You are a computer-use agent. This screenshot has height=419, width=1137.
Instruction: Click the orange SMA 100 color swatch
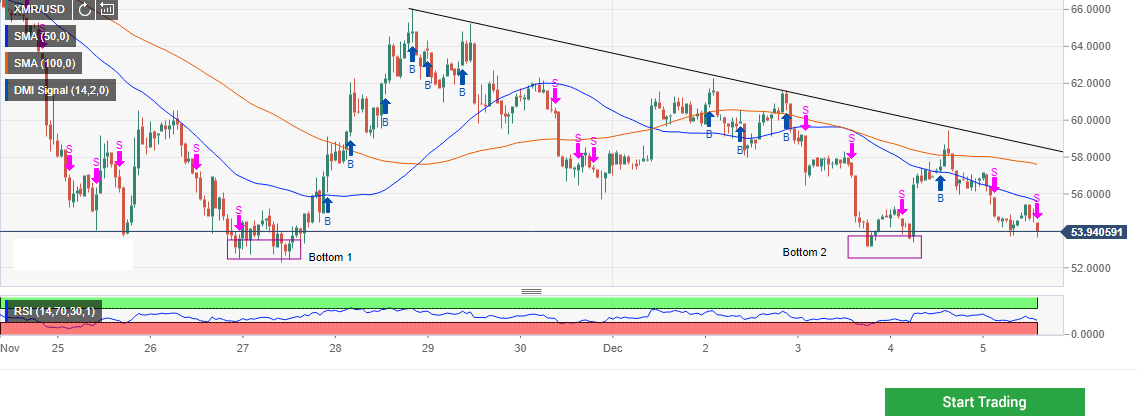pyautogui.click(x=8, y=64)
